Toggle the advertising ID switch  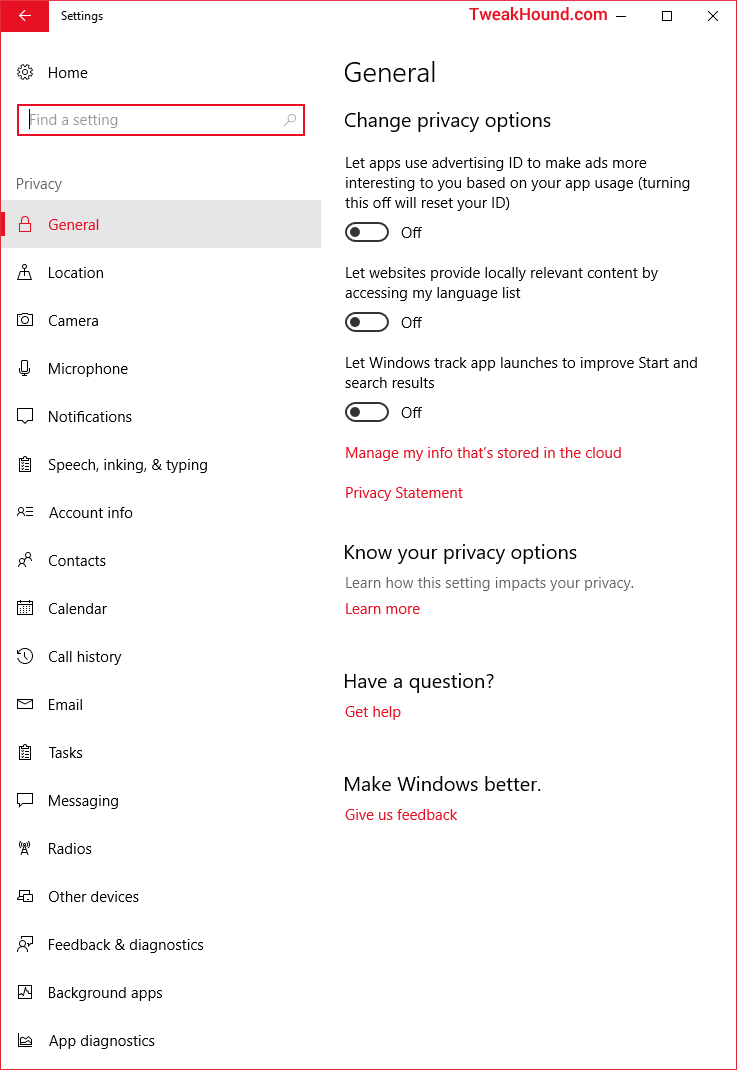(x=366, y=233)
